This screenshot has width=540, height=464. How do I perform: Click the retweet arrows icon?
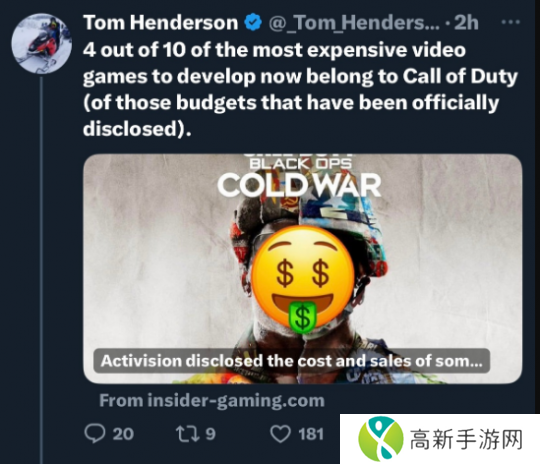tap(188, 434)
